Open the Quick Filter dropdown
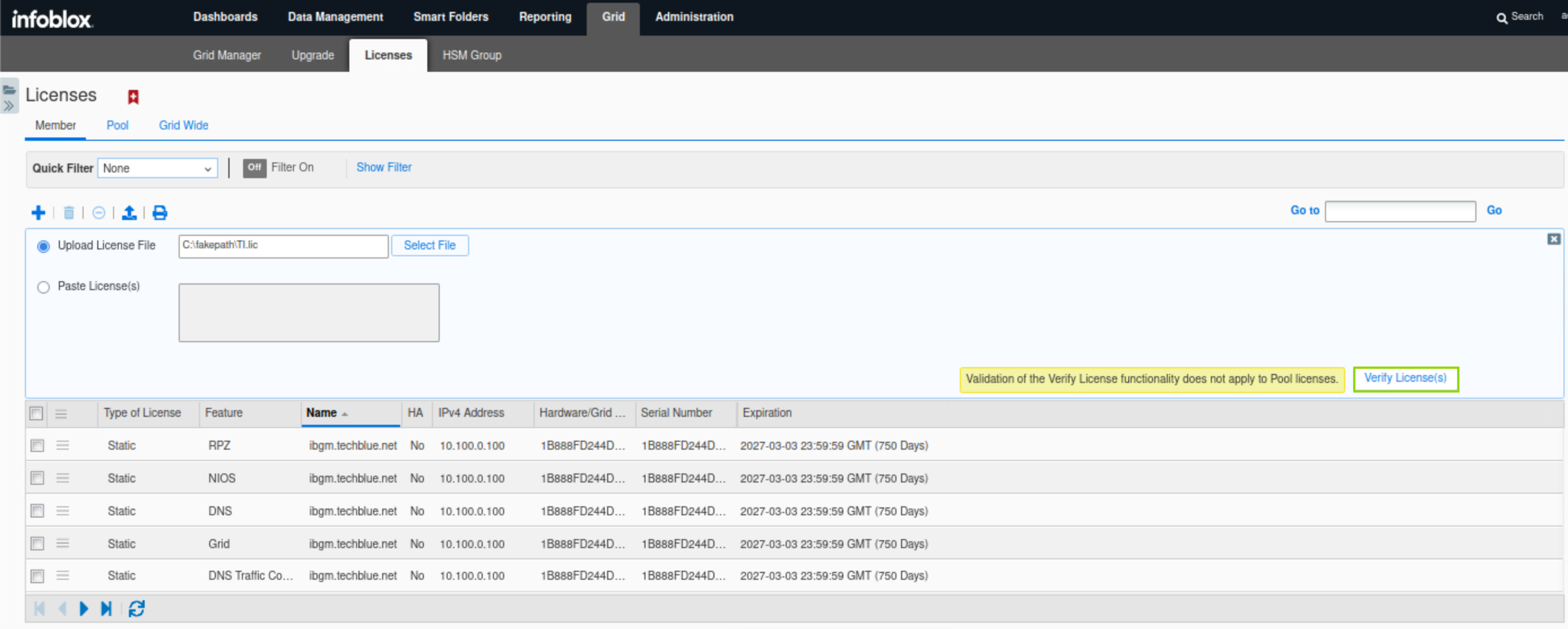Screen dimensions: 1568x629 157,168
